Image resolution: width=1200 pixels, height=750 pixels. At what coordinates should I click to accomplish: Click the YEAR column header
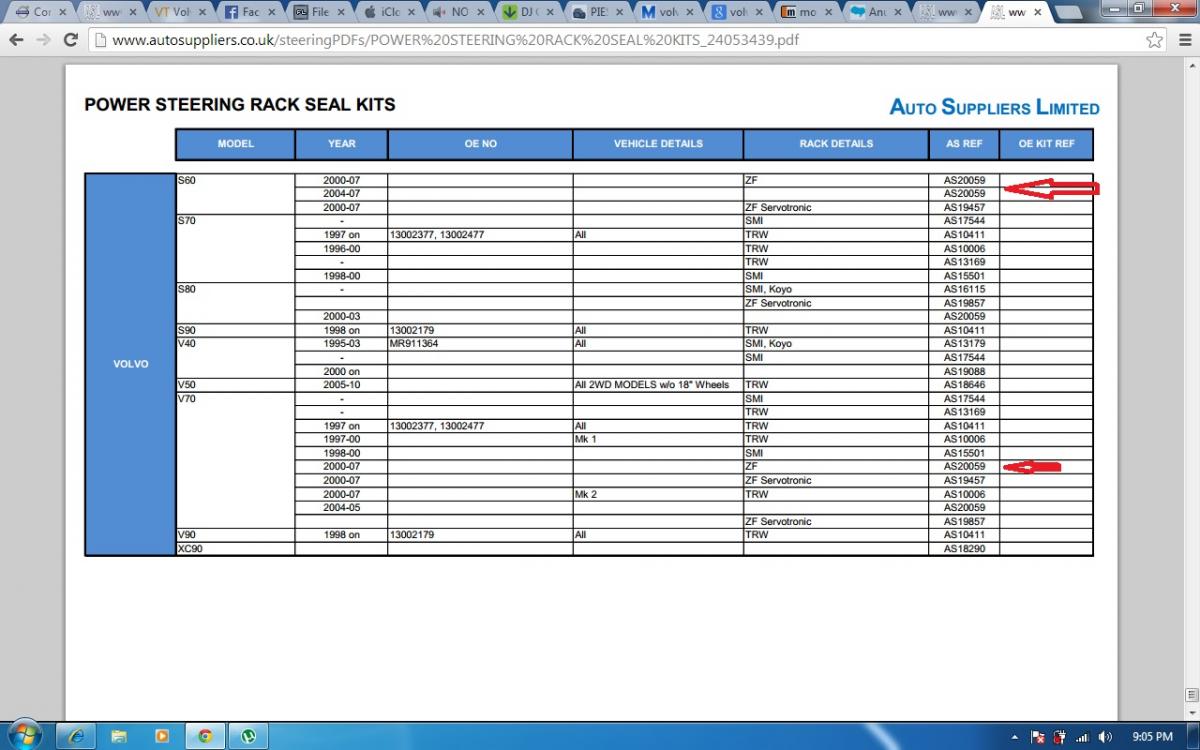pos(342,144)
